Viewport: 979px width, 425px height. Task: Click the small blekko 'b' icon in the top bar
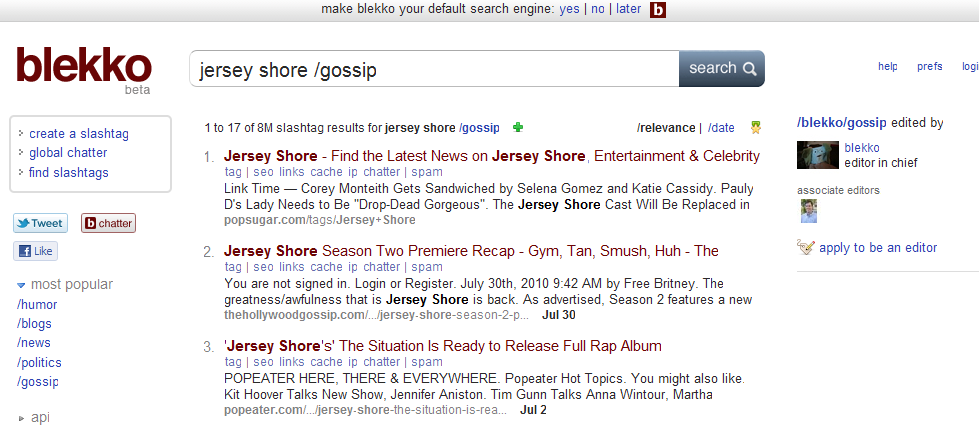coord(658,10)
